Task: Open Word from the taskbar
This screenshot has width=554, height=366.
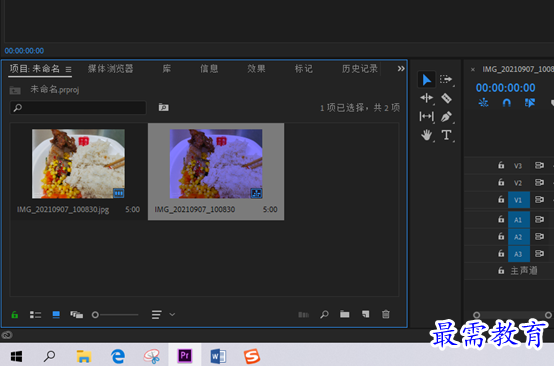Action: [x=218, y=356]
